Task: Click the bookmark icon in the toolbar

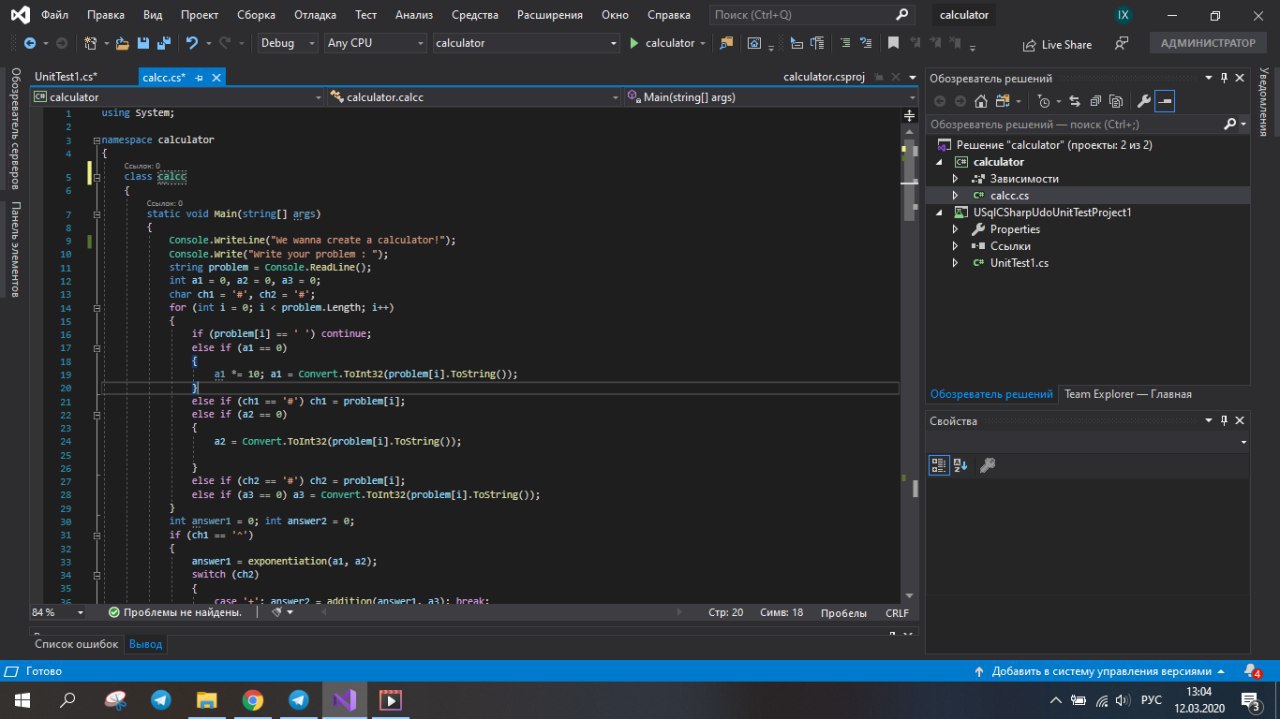Action: 893,43
